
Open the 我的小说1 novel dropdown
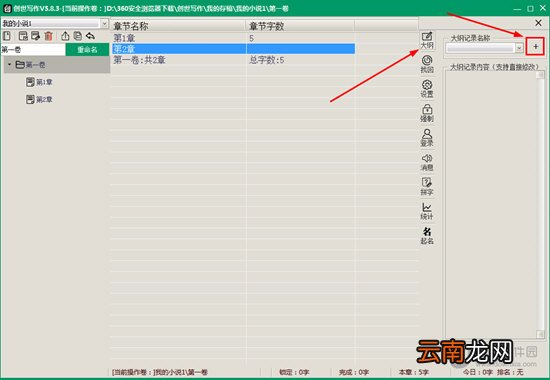[104, 24]
